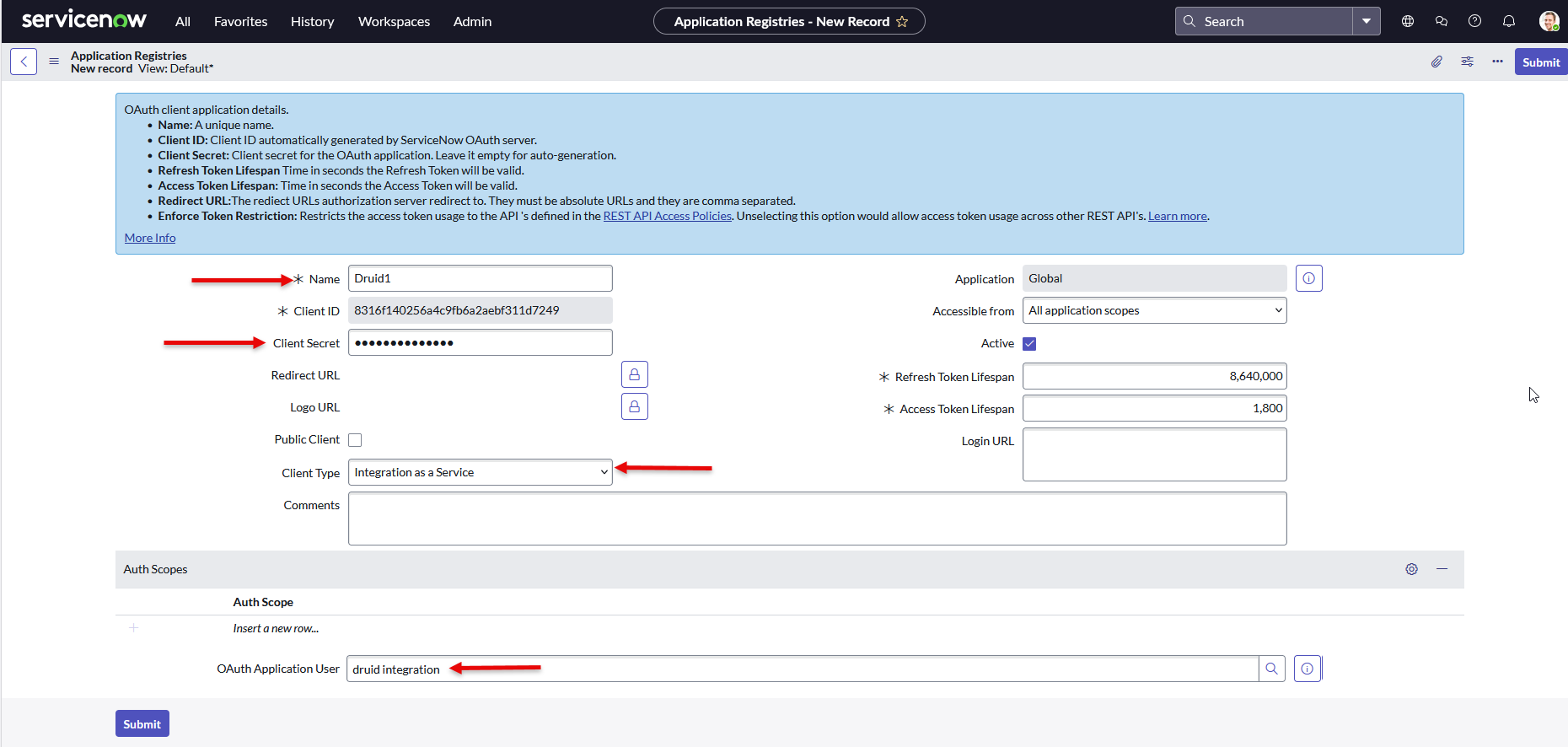The height and width of the screenshot is (747, 1568).
Task: Open the Workspaces menu
Action: [394, 21]
